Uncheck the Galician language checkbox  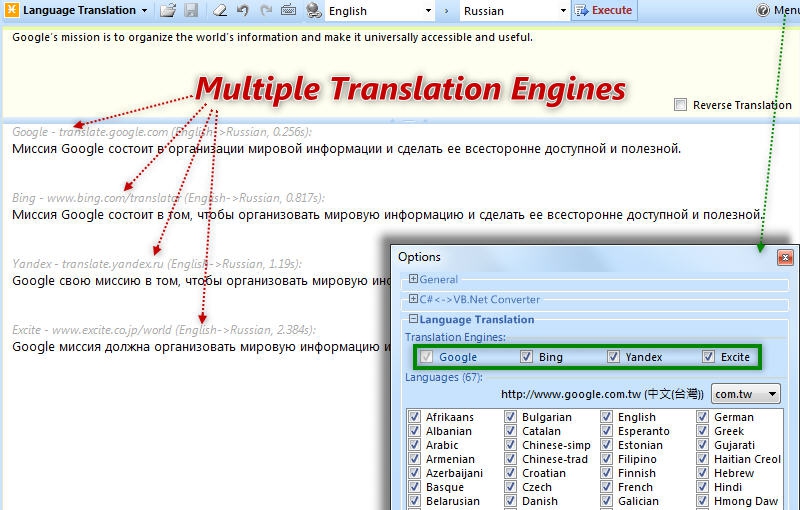coord(606,500)
